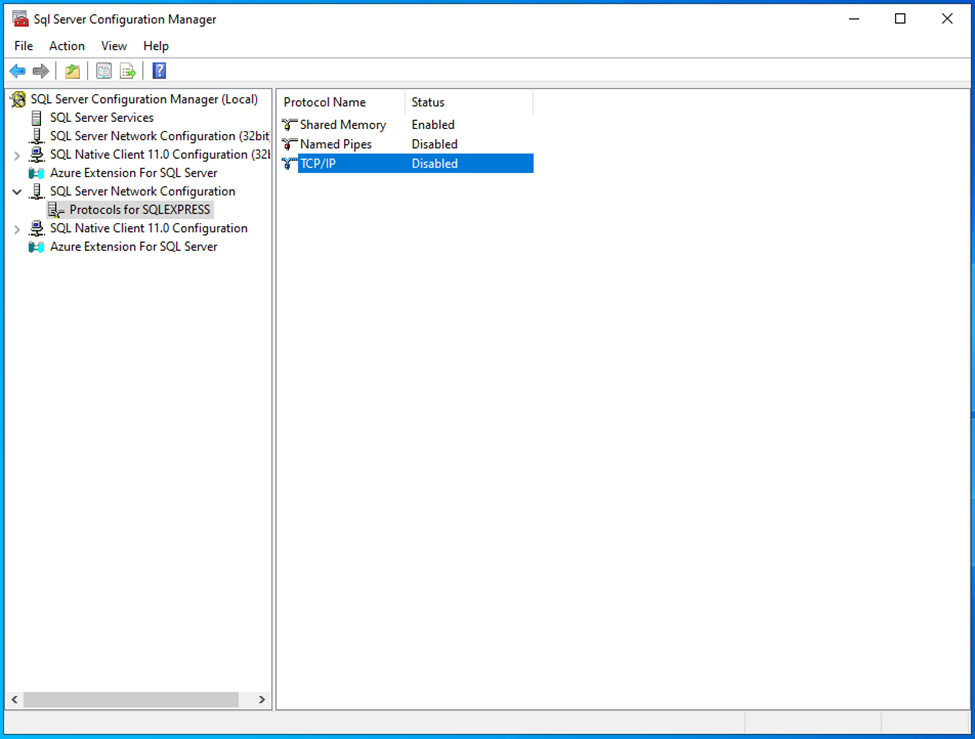Select the lower SQL Native Client 11.0 Configuration label
The width and height of the screenshot is (975, 739).
149,228
